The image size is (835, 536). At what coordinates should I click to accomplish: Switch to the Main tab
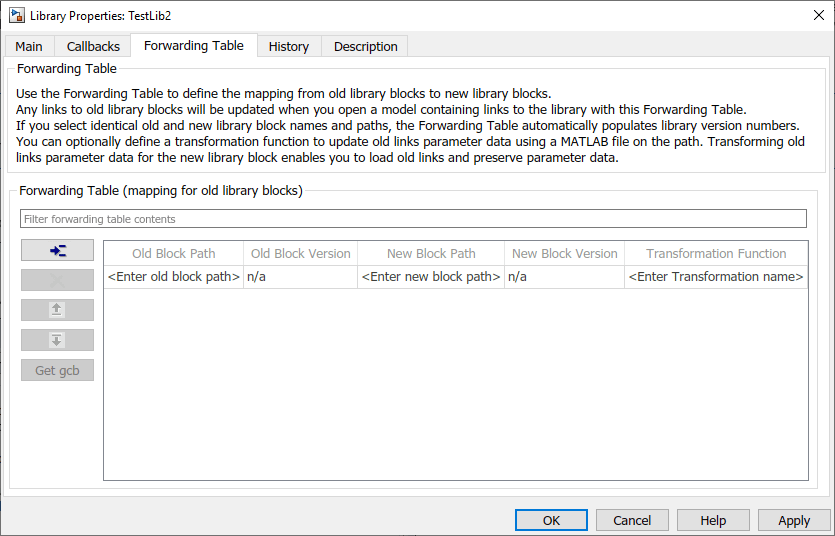point(29,46)
